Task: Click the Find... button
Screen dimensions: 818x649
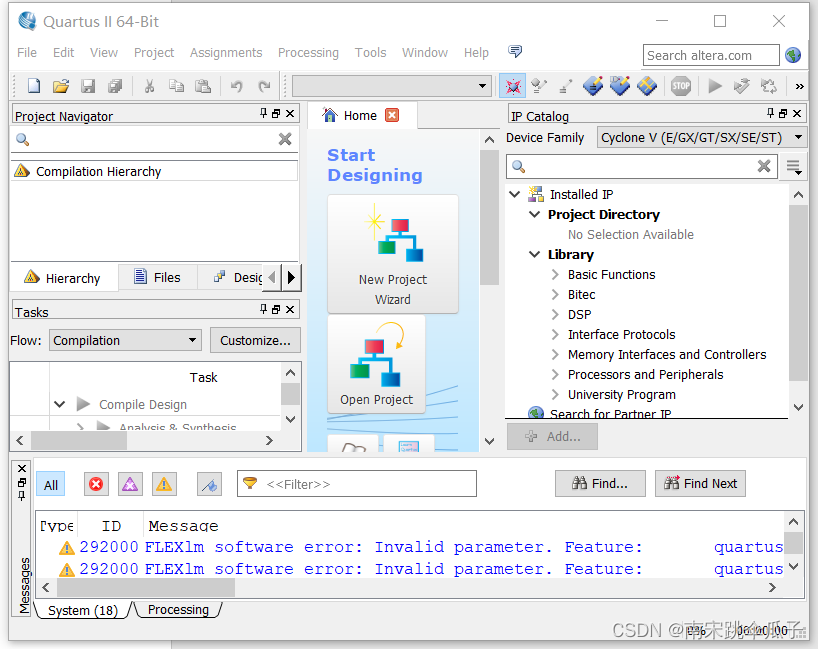Action: (x=600, y=484)
